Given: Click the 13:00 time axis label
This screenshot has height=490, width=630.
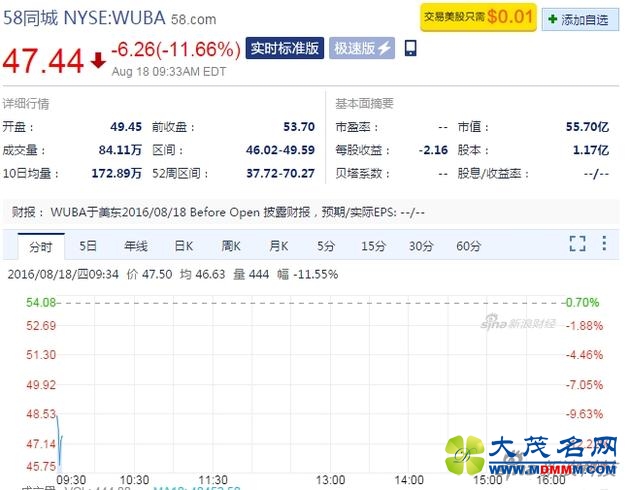Looking at the screenshot, I should point(330,480).
